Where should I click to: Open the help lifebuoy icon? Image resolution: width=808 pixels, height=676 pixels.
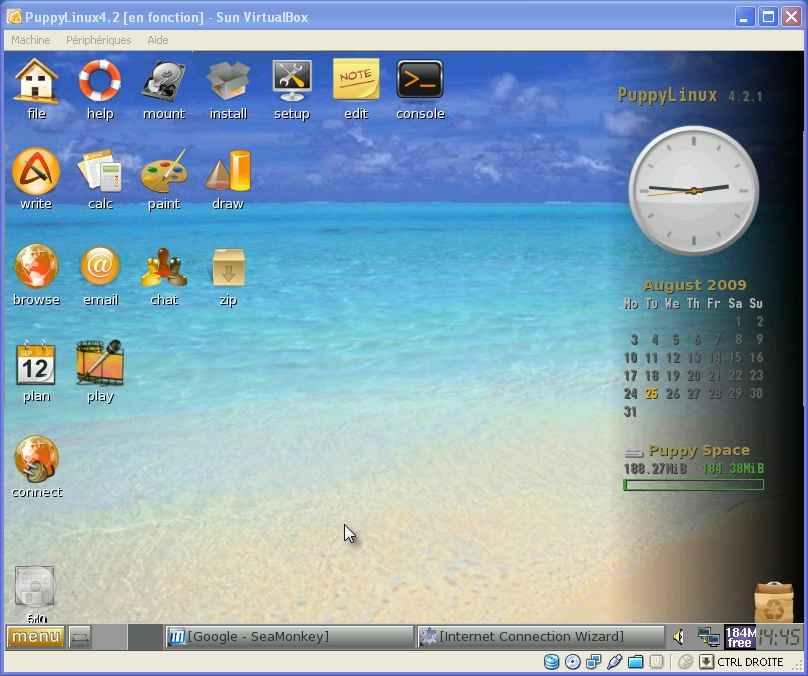99,81
